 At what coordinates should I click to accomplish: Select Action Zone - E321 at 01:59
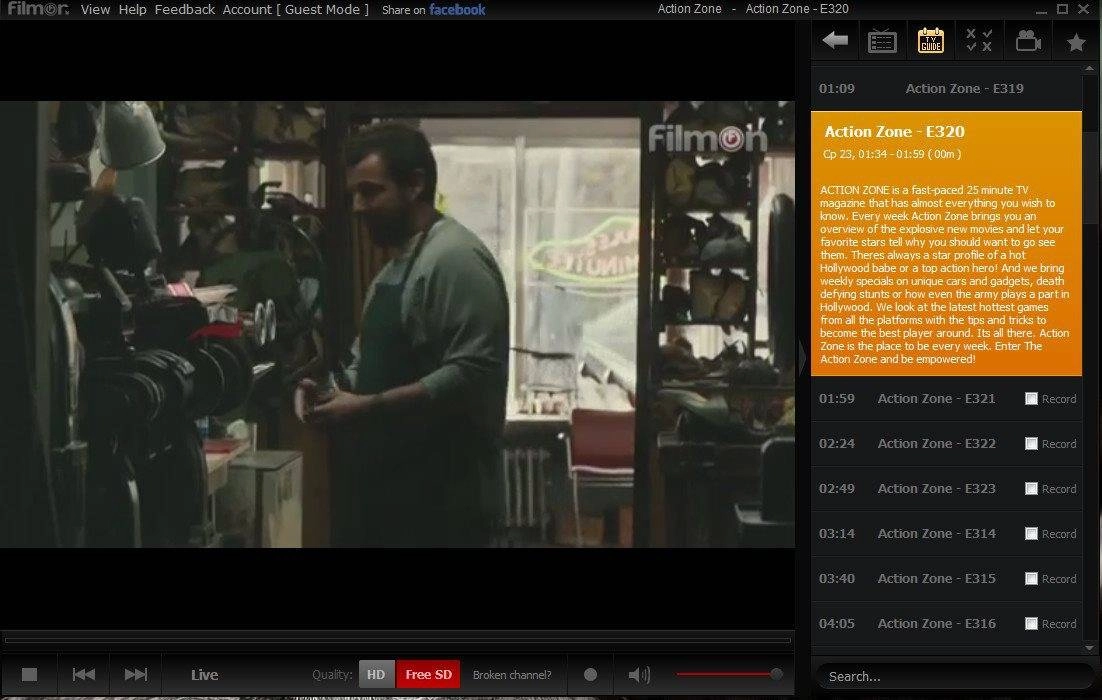tap(946, 398)
